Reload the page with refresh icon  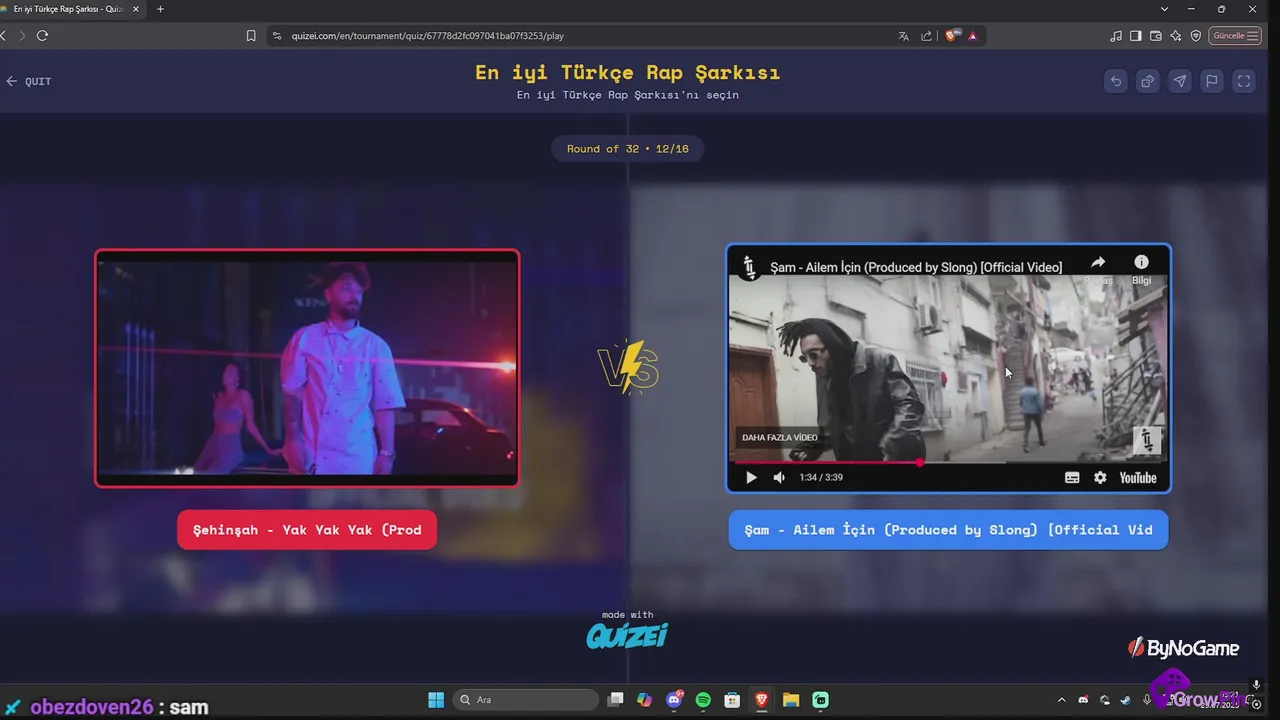(42, 35)
